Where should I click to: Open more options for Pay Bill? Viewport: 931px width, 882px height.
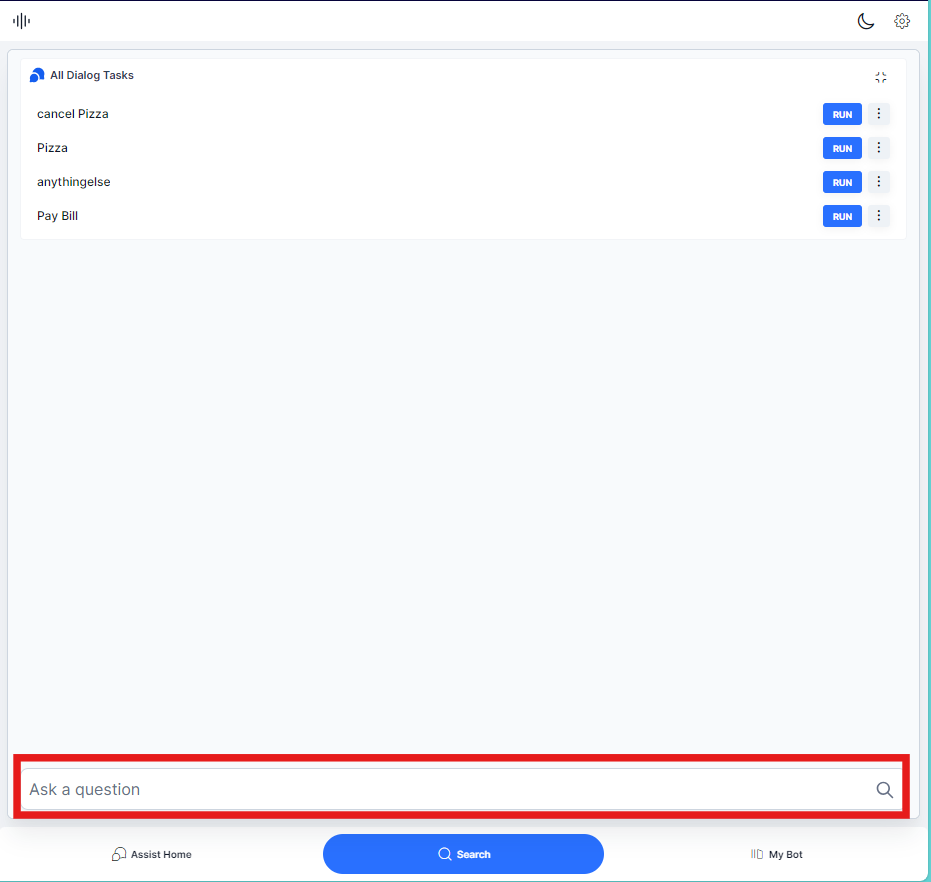879,216
